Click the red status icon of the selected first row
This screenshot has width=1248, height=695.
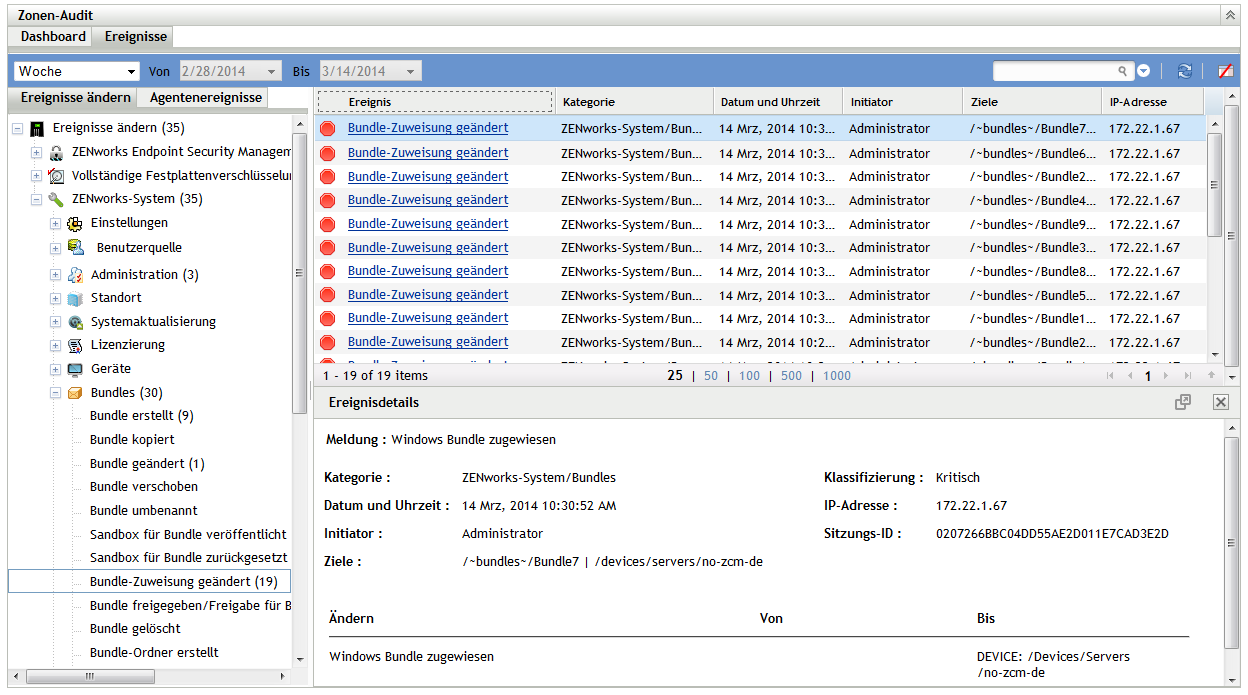[x=328, y=128]
